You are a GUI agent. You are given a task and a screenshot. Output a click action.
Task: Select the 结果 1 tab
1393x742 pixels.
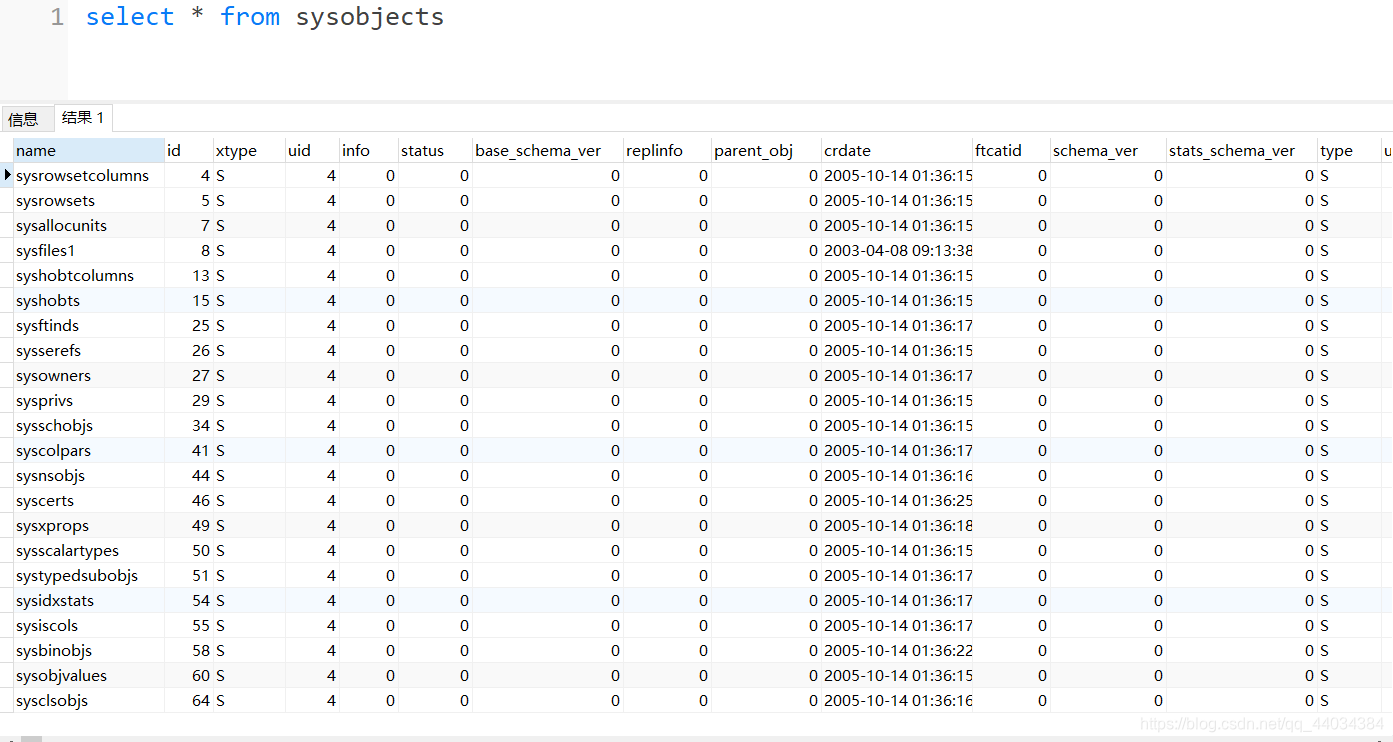[x=83, y=118]
